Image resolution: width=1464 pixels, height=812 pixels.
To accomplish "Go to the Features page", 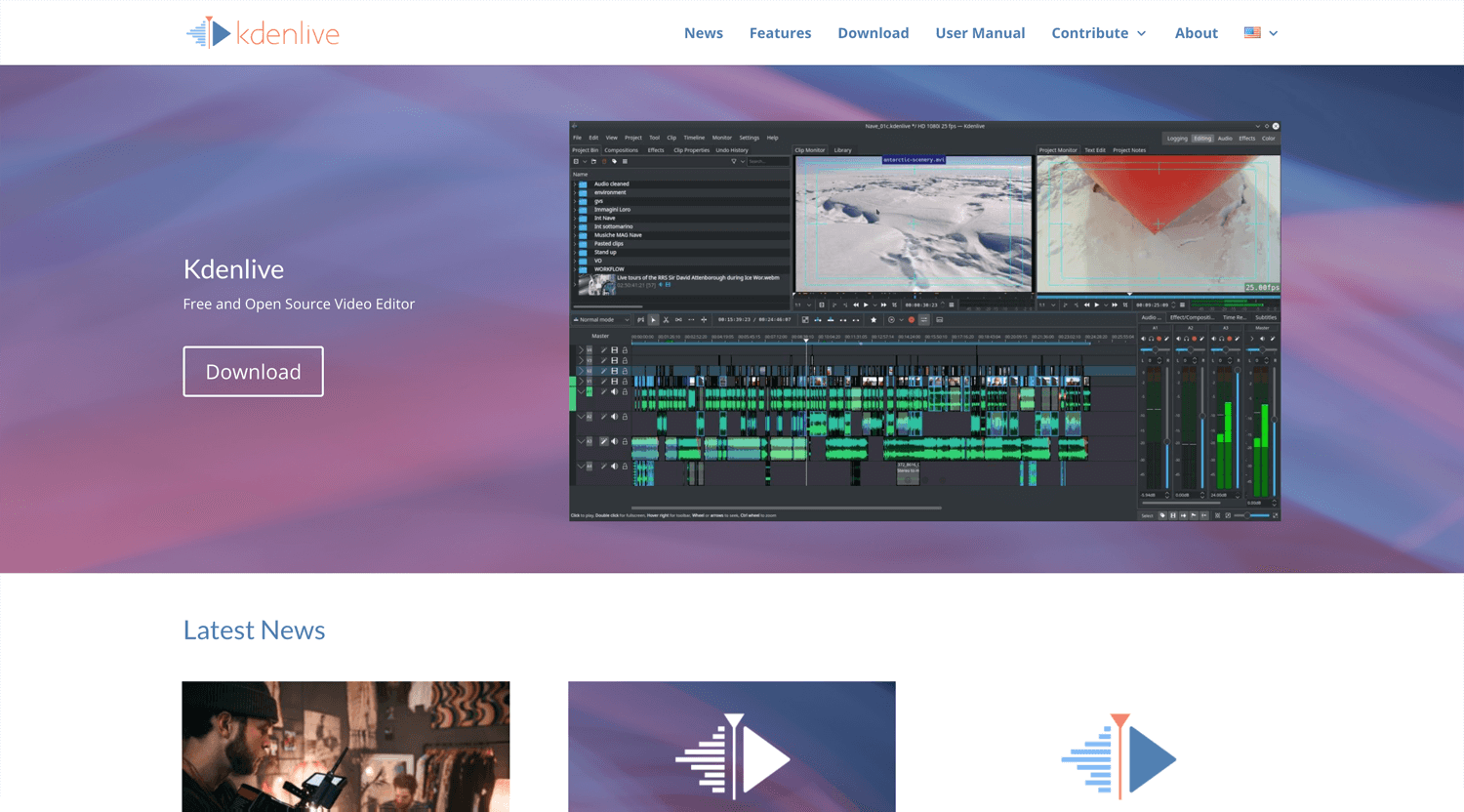I will click(x=780, y=33).
